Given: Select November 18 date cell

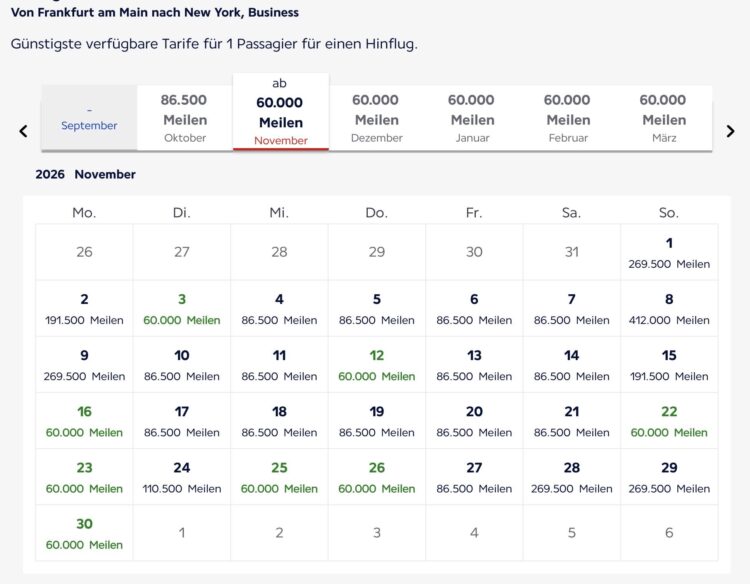Looking at the screenshot, I should [279, 421].
